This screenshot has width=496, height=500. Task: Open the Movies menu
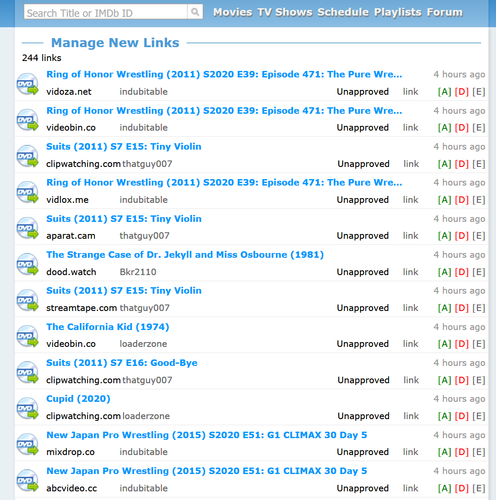tap(233, 12)
